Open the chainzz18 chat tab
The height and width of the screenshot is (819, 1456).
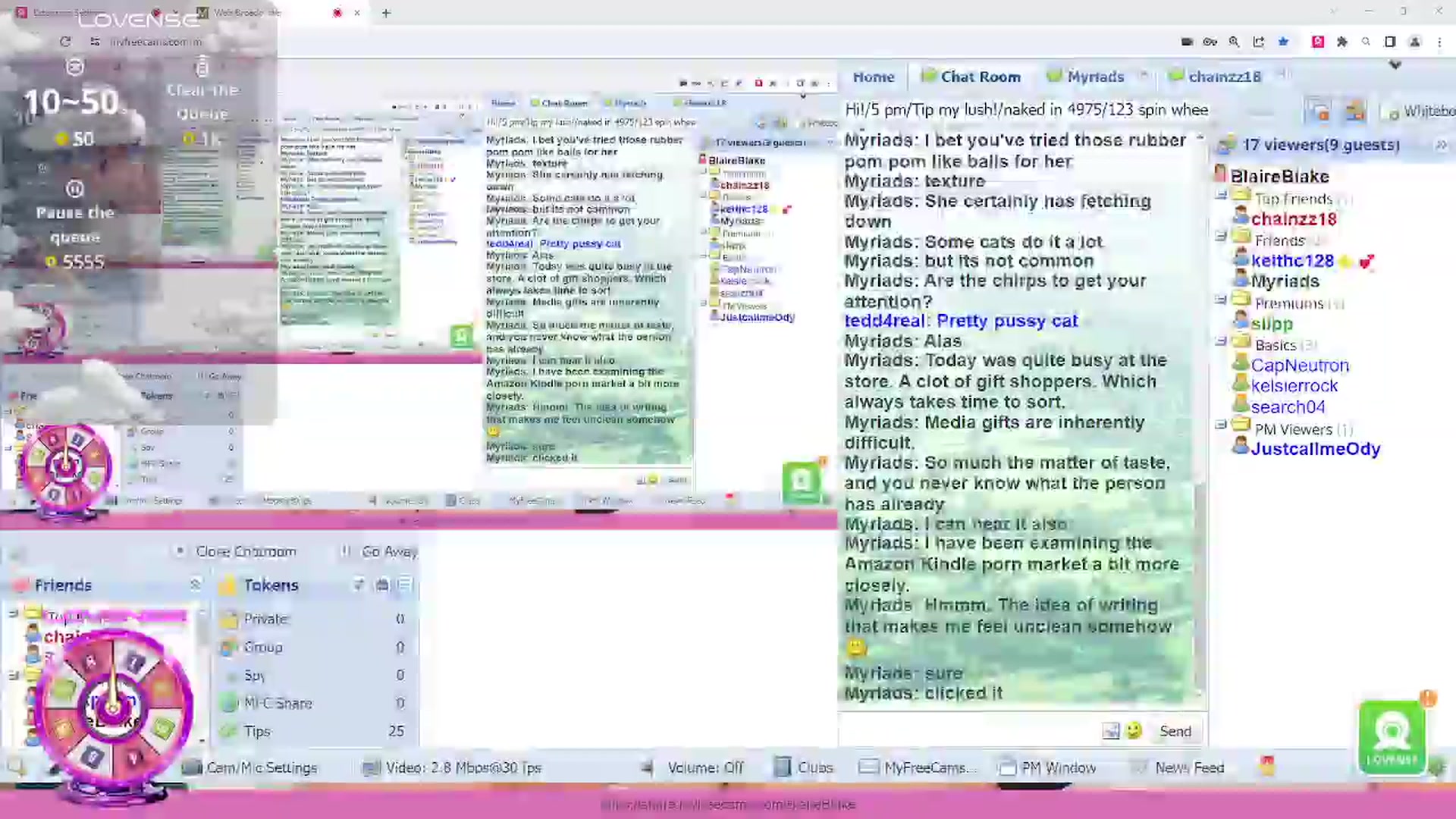point(1215,77)
